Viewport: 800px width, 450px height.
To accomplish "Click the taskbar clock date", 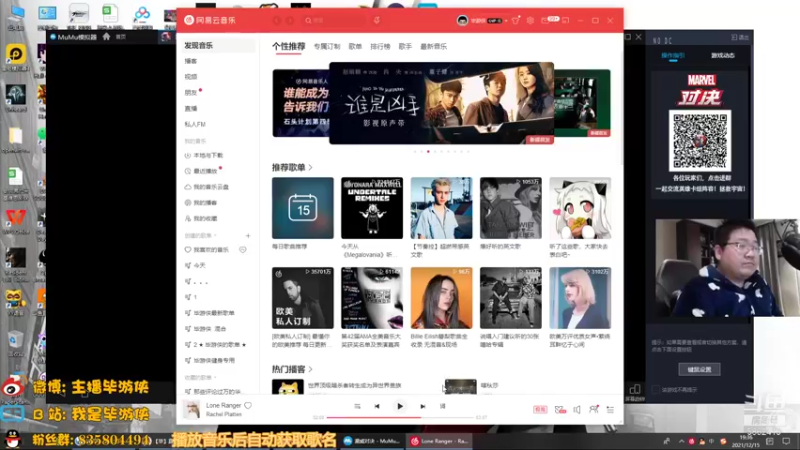I will click(x=745, y=441).
